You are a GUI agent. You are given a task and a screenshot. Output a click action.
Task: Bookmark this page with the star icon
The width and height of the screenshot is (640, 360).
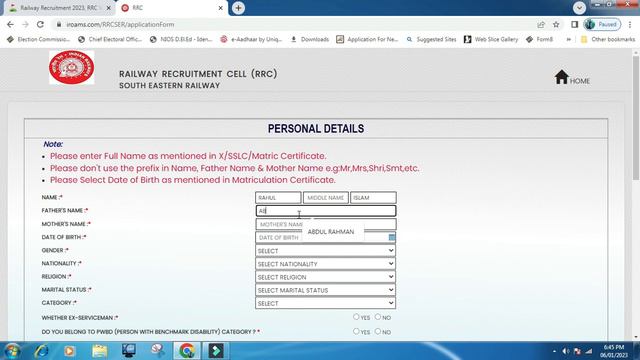click(x=556, y=24)
